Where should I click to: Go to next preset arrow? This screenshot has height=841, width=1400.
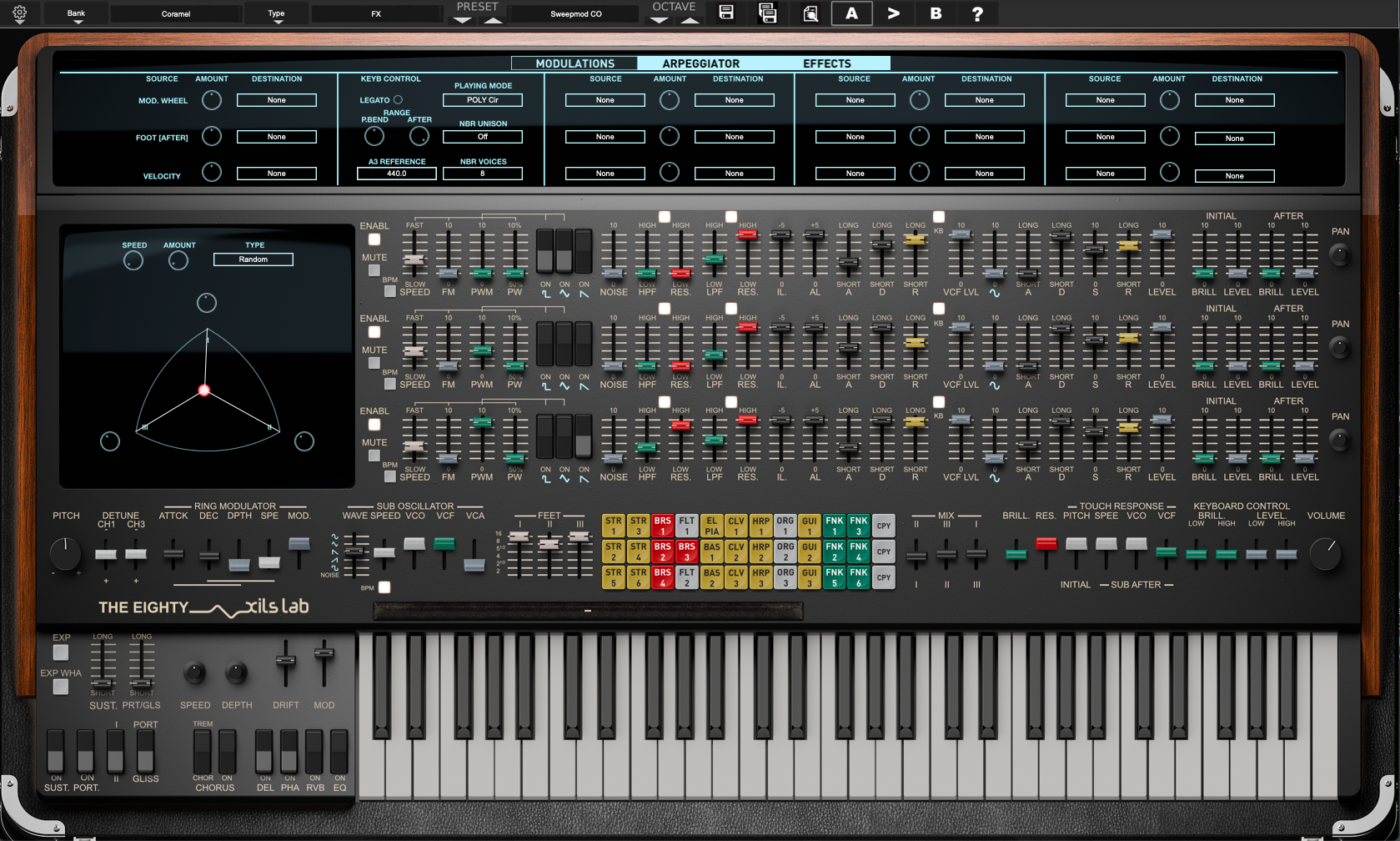[494, 20]
